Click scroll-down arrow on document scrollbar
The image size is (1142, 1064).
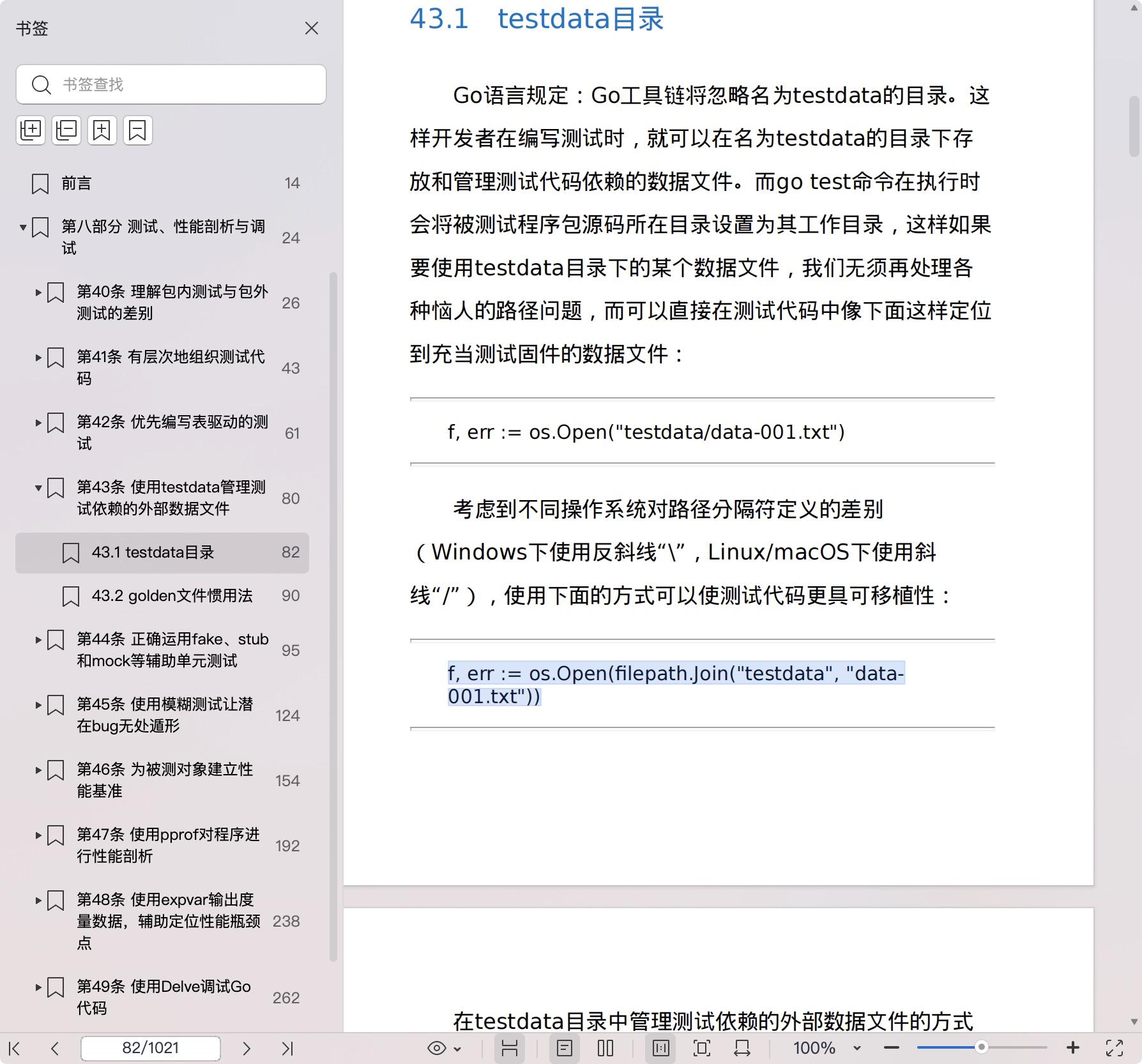(x=1134, y=1022)
